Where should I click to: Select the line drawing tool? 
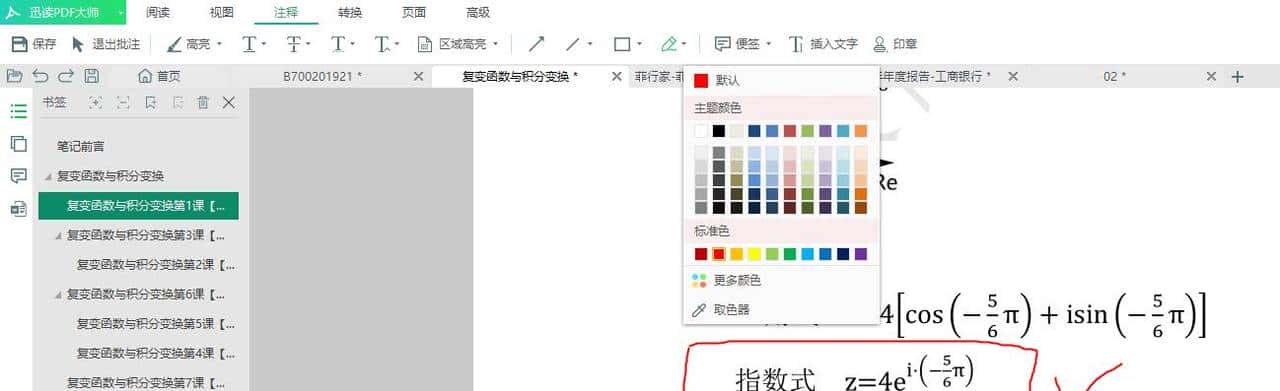tap(573, 44)
